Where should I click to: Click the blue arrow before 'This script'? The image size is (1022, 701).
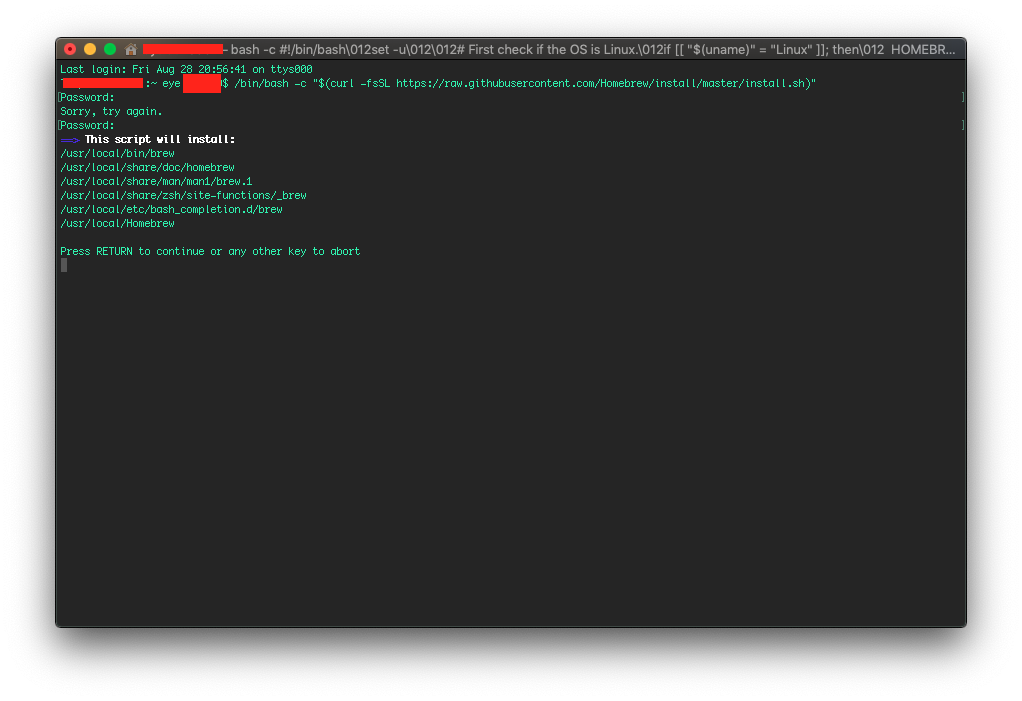70,140
